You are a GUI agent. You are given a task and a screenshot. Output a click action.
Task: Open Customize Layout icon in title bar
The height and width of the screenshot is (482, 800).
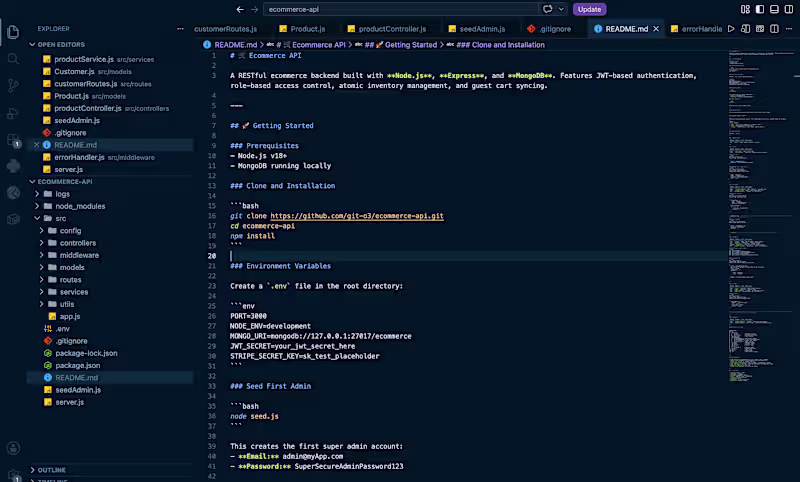tap(745, 9)
